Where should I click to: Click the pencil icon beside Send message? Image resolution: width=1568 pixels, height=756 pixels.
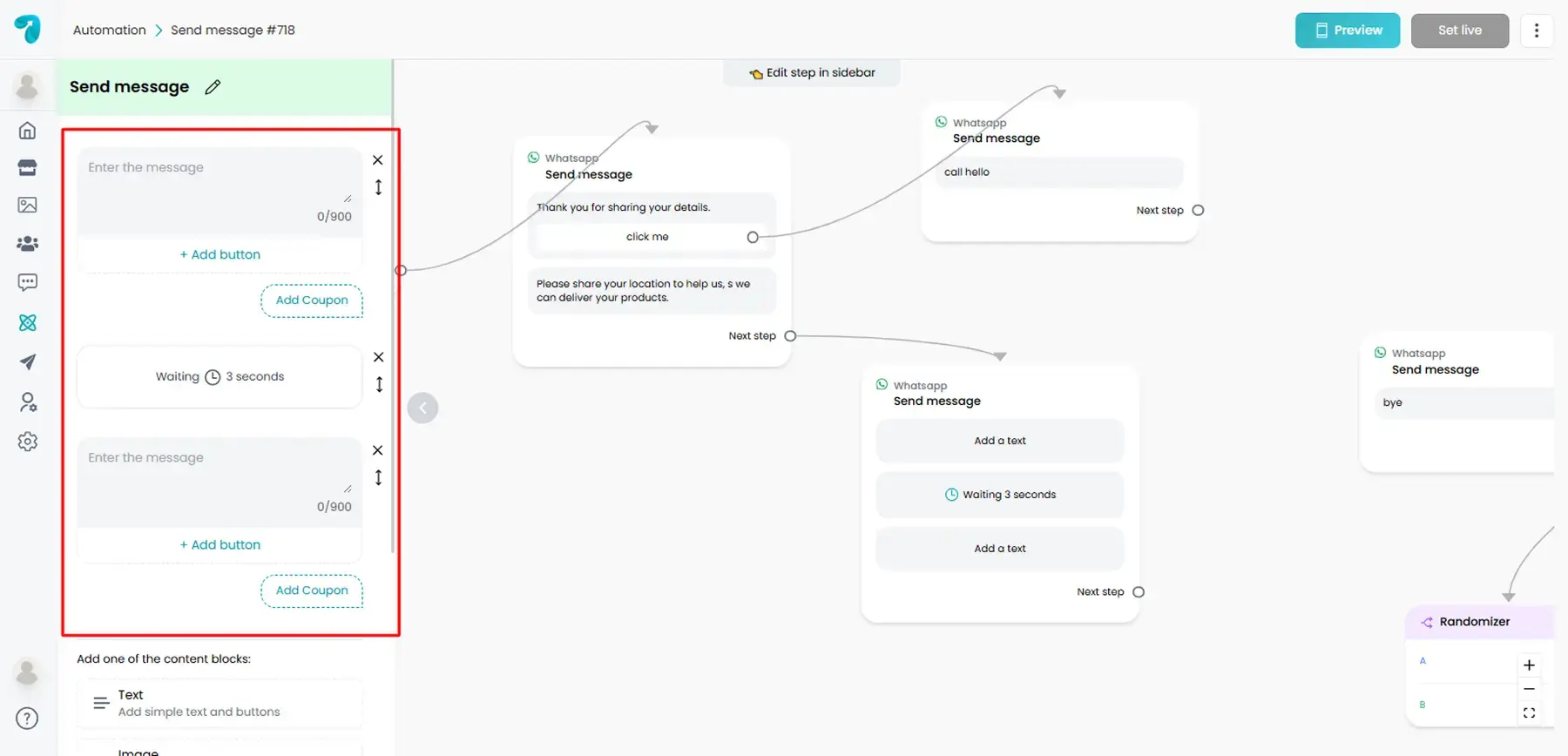click(x=213, y=87)
